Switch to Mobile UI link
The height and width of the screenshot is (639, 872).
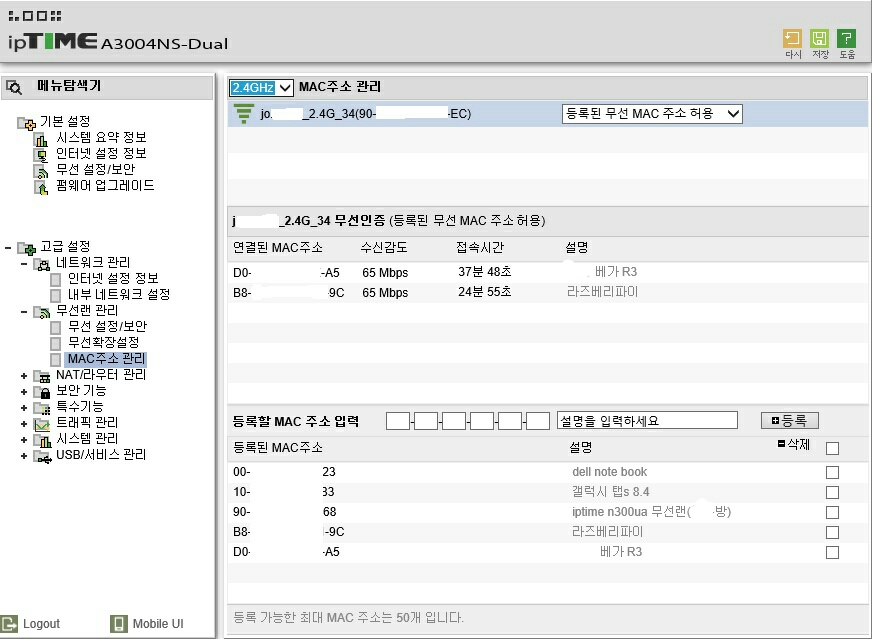158,624
